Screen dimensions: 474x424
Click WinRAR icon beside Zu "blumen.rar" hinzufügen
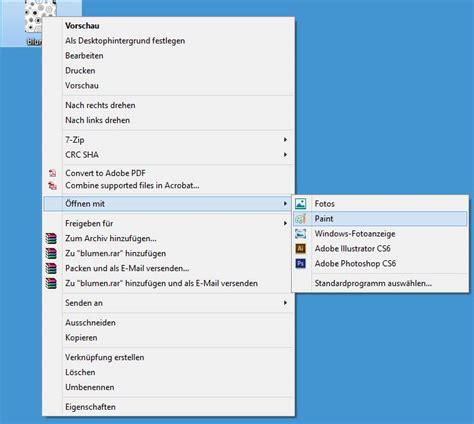pos(51,253)
